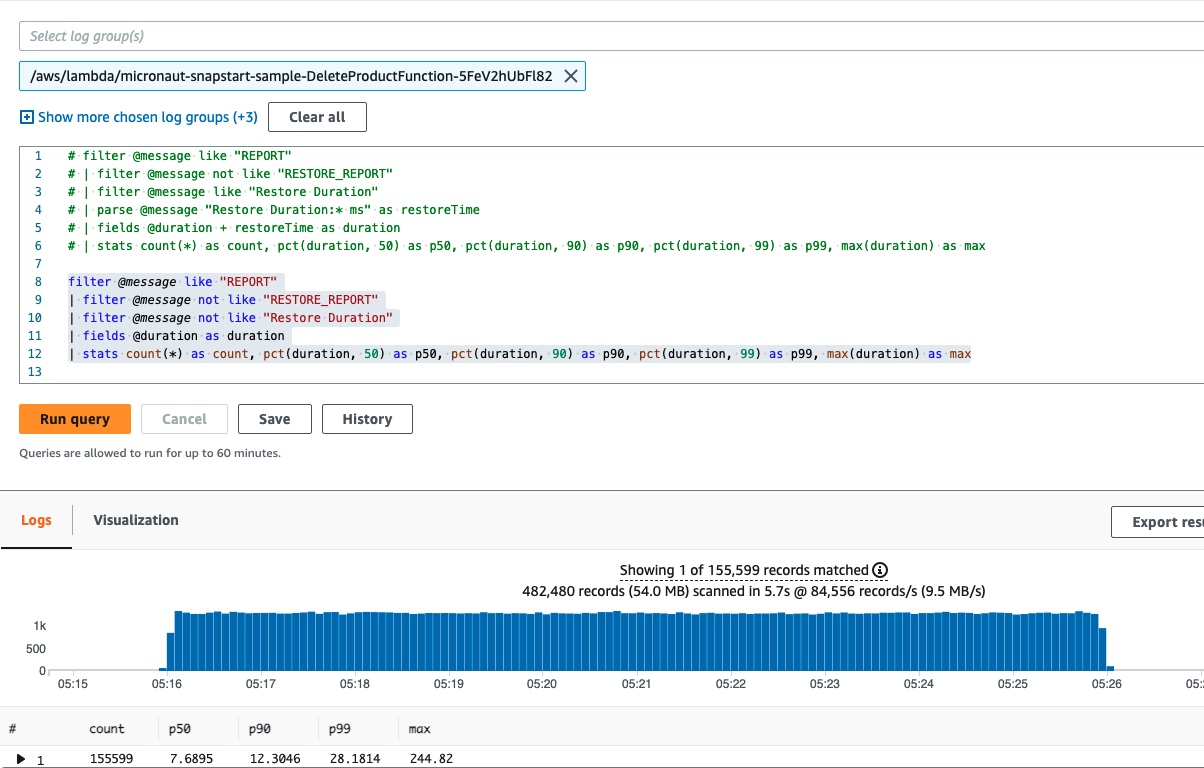Open query History
This screenshot has height=768, width=1204.
click(x=367, y=419)
